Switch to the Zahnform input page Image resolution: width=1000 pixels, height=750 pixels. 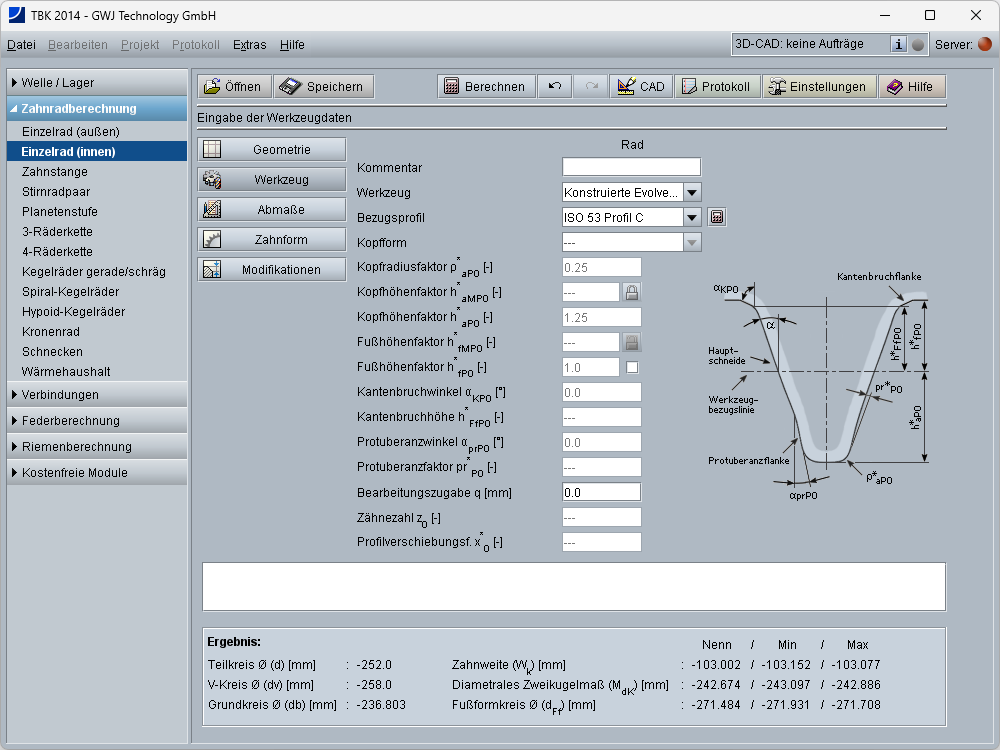tap(272, 240)
